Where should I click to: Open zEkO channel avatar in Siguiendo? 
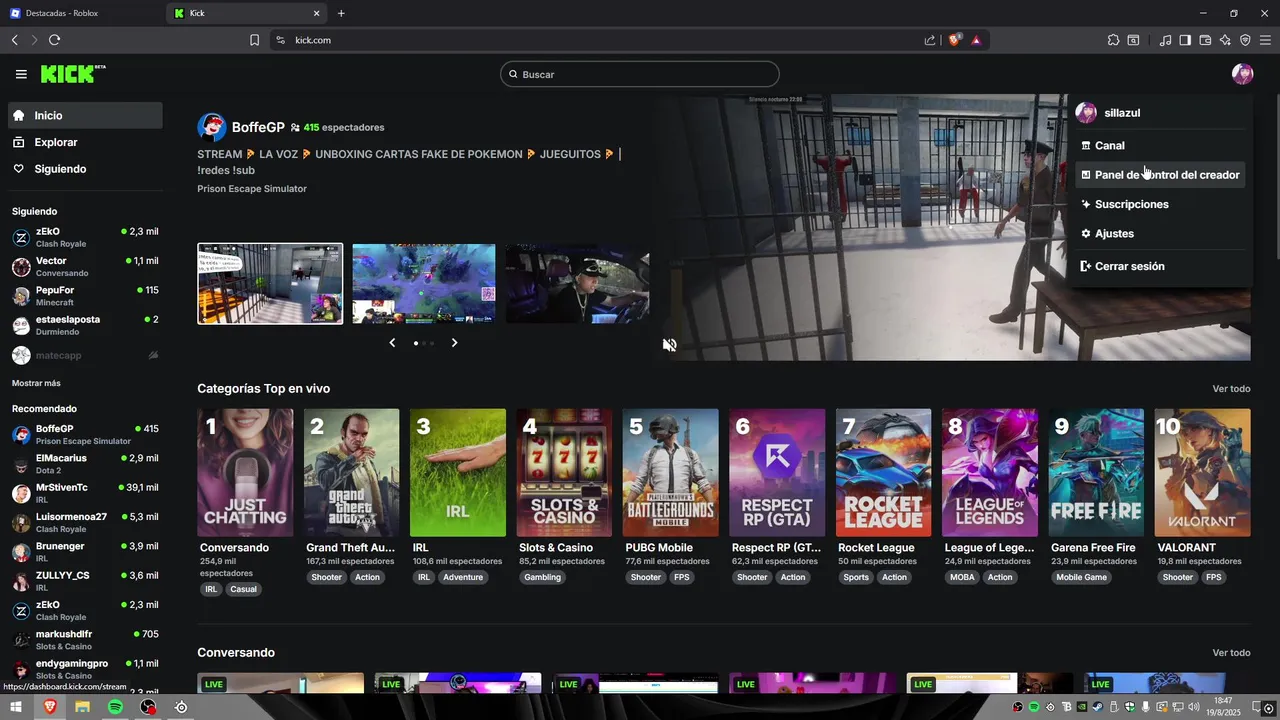coord(21,237)
